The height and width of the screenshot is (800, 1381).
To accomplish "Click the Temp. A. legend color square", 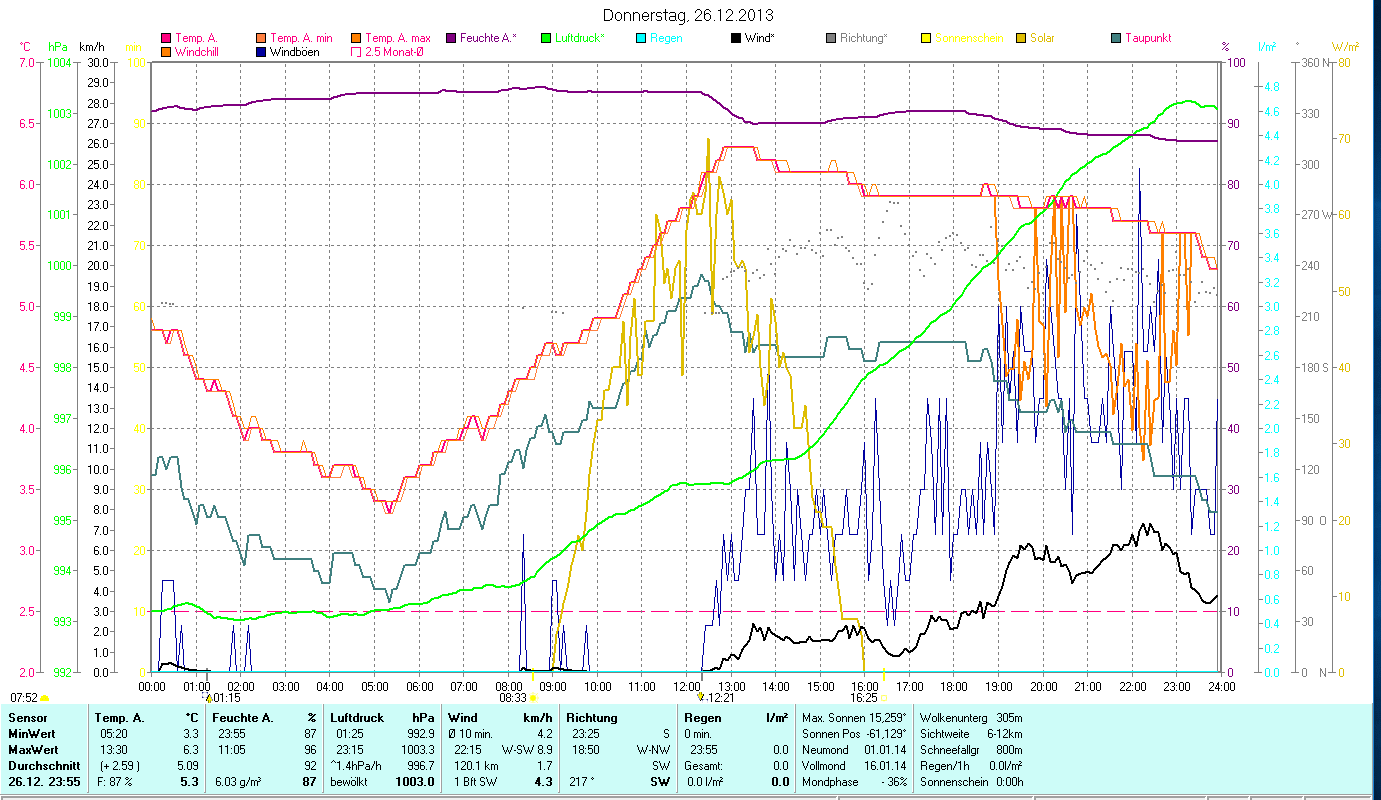I will click(x=166, y=38).
